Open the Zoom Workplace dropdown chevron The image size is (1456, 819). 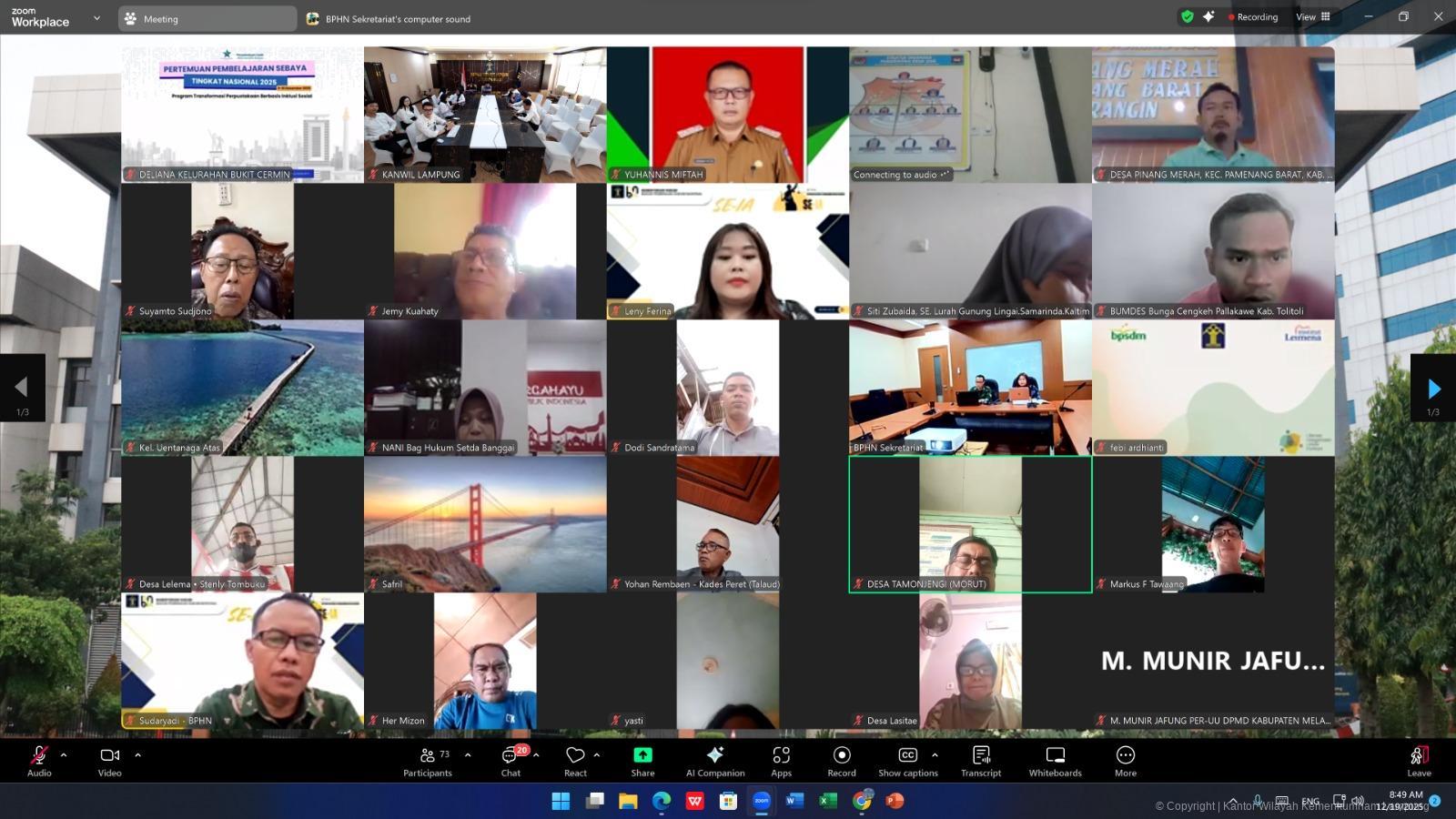tap(96, 18)
